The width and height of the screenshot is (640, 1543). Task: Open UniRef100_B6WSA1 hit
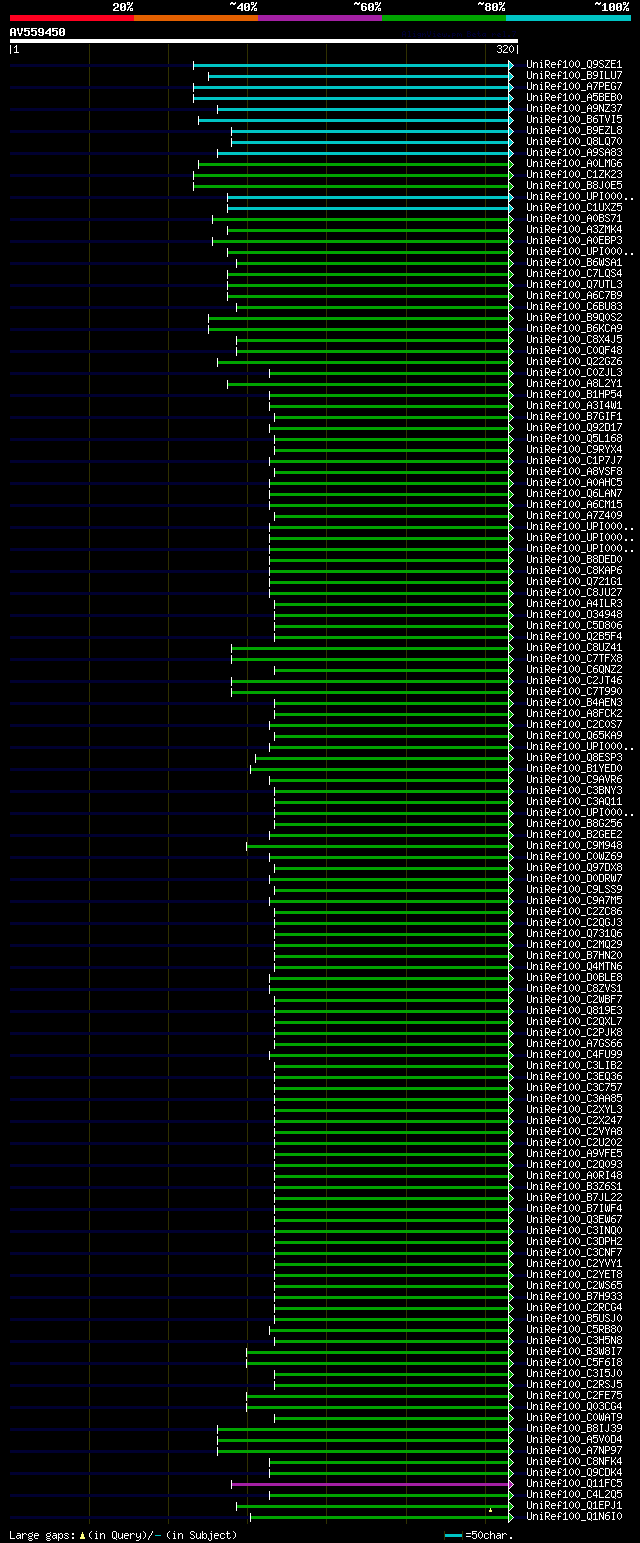click(574, 263)
